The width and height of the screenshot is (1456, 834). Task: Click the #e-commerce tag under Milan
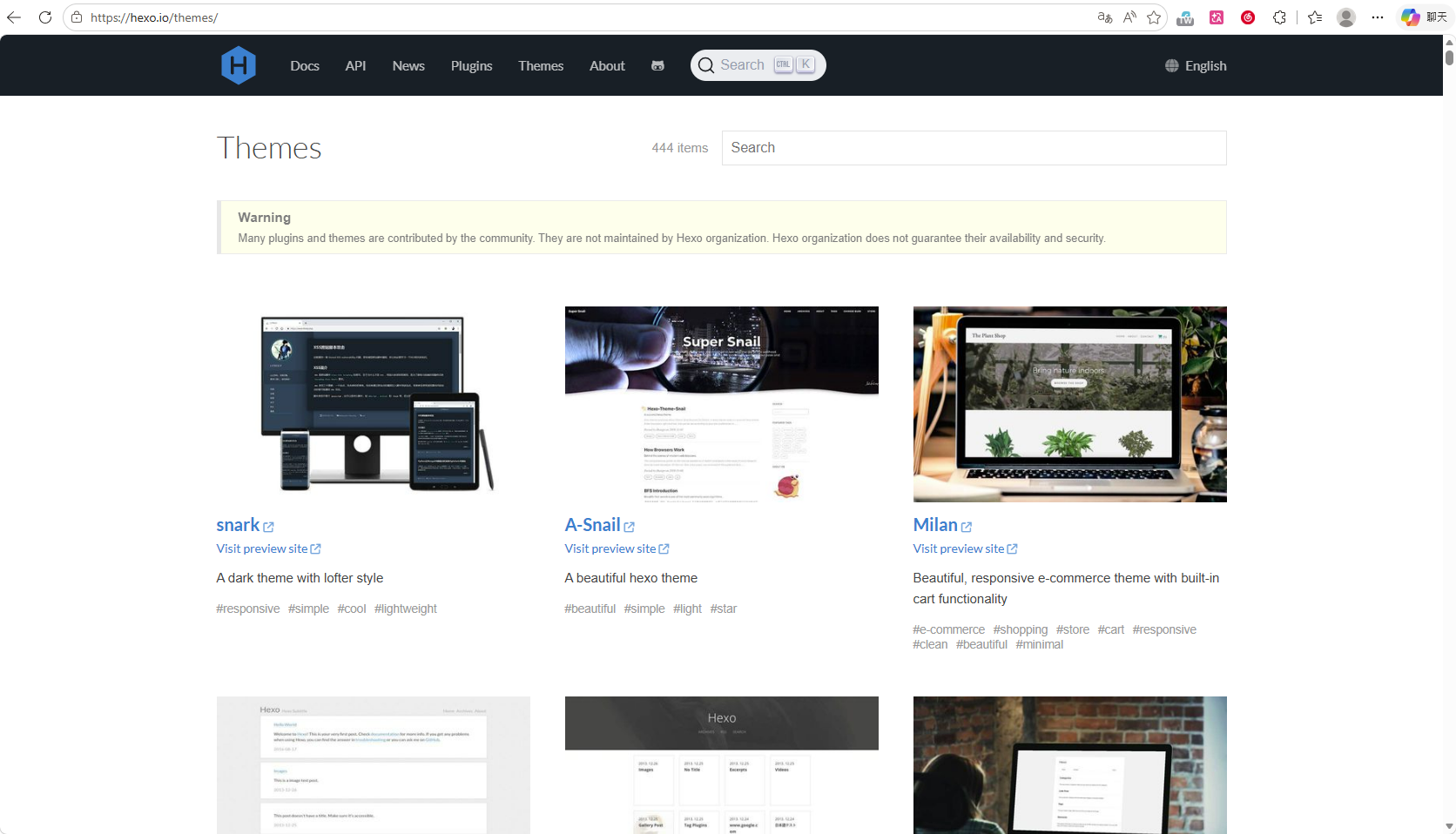click(x=949, y=629)
